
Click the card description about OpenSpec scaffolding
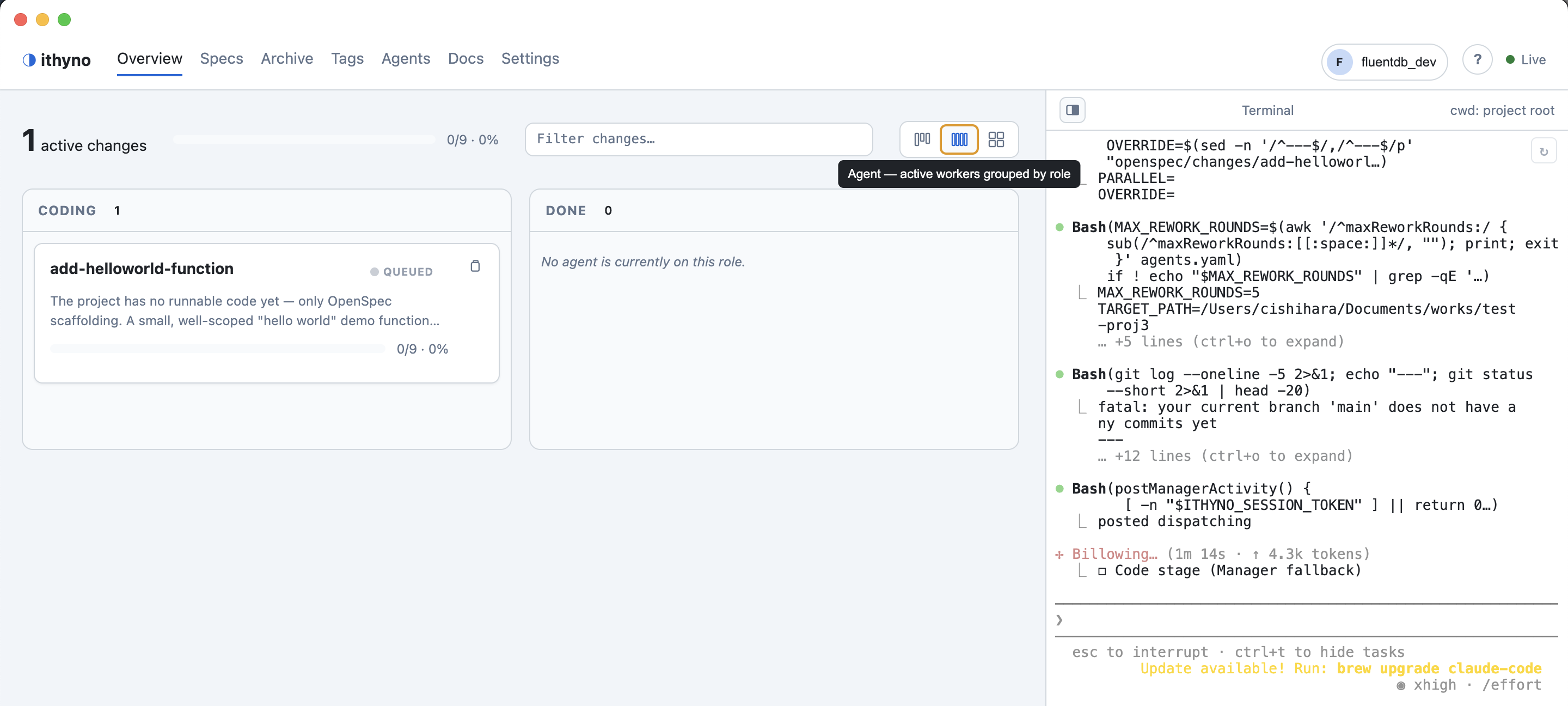[244, 311]
